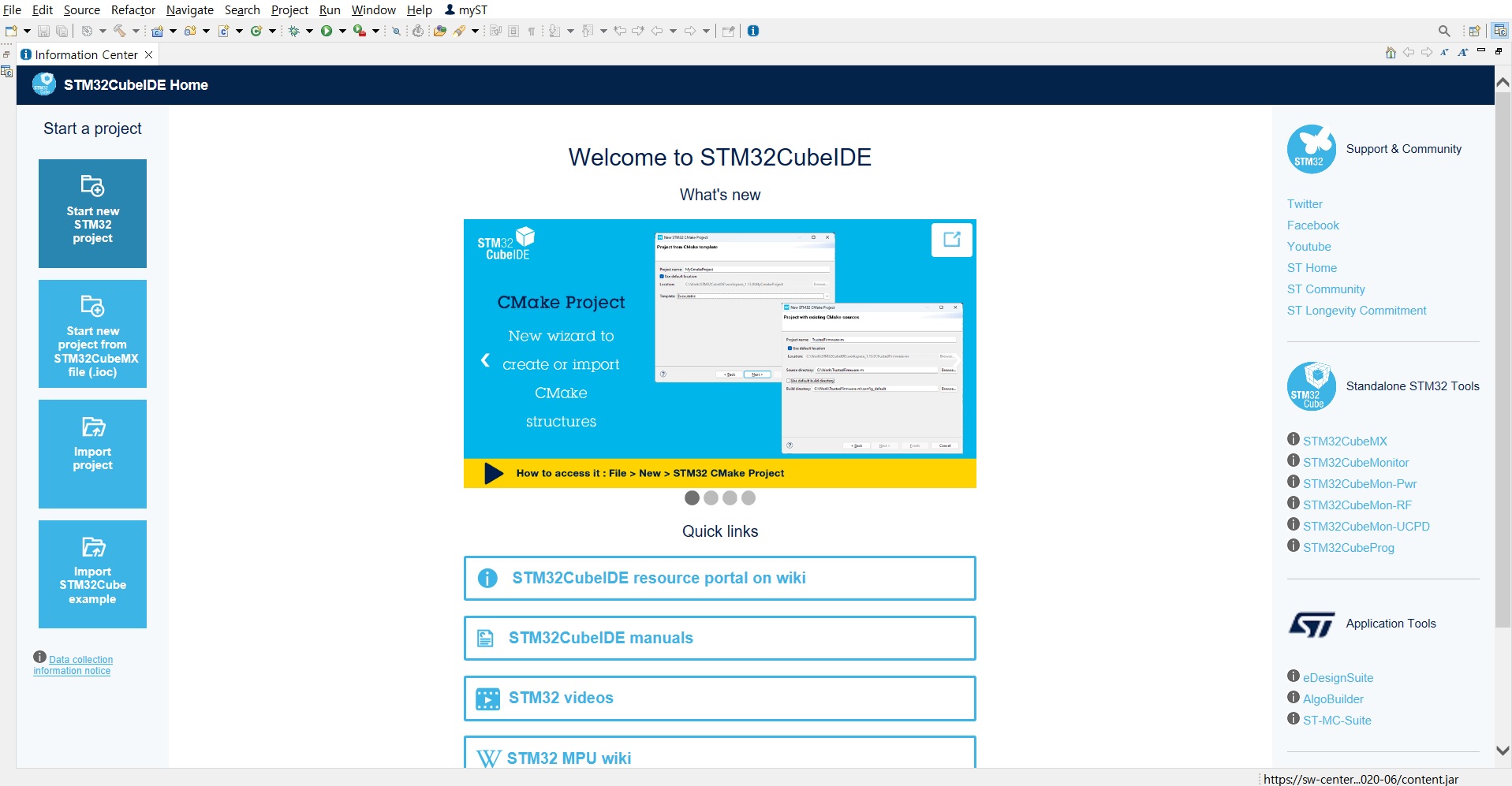Click the new source folder icon
Viewport: 1512px width, 786px height.
190,31
